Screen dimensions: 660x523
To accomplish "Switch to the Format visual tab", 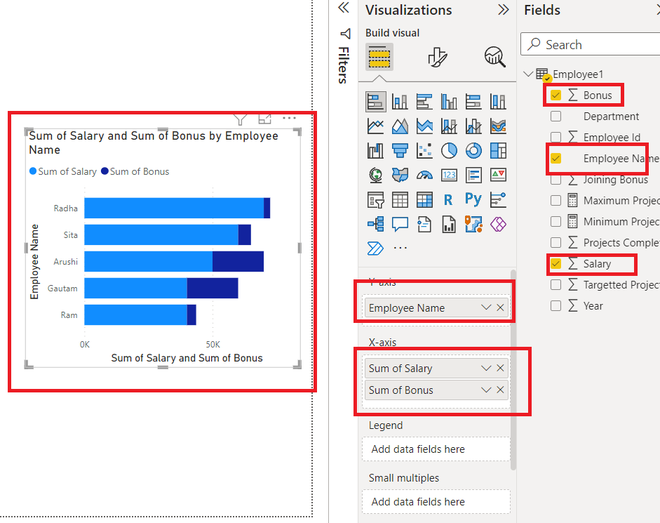I will (437, 56).
